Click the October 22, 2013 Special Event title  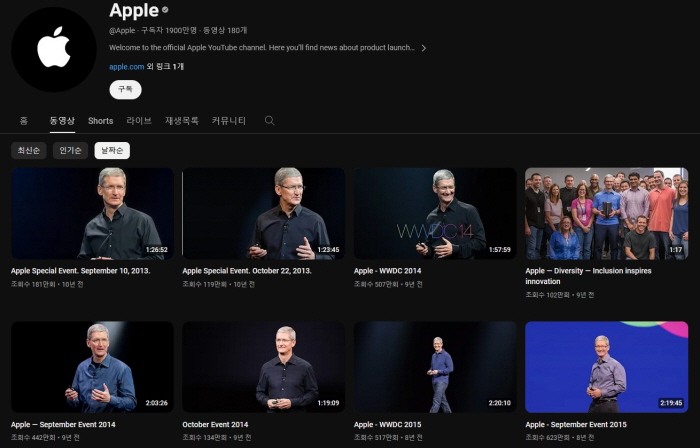246,270
